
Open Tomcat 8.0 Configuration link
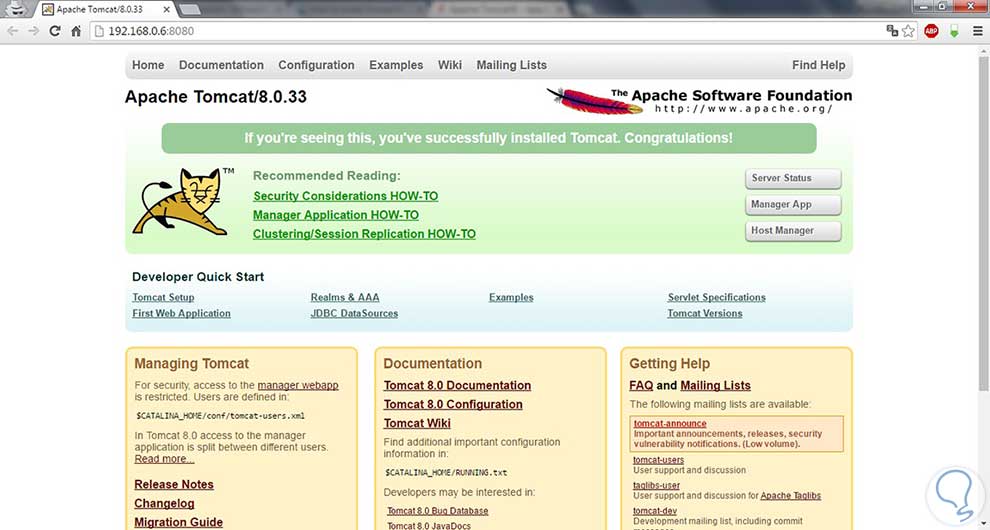point(453,404)
